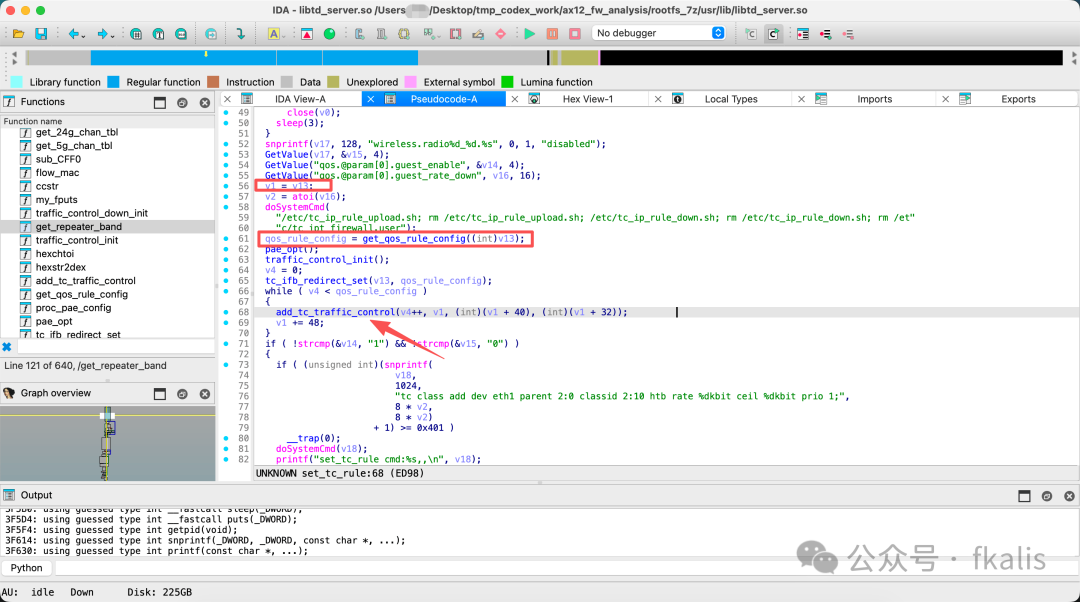Jump forward with the right arrow
Viewport: 1080px width, 602px height.
(x=102, y=34)
